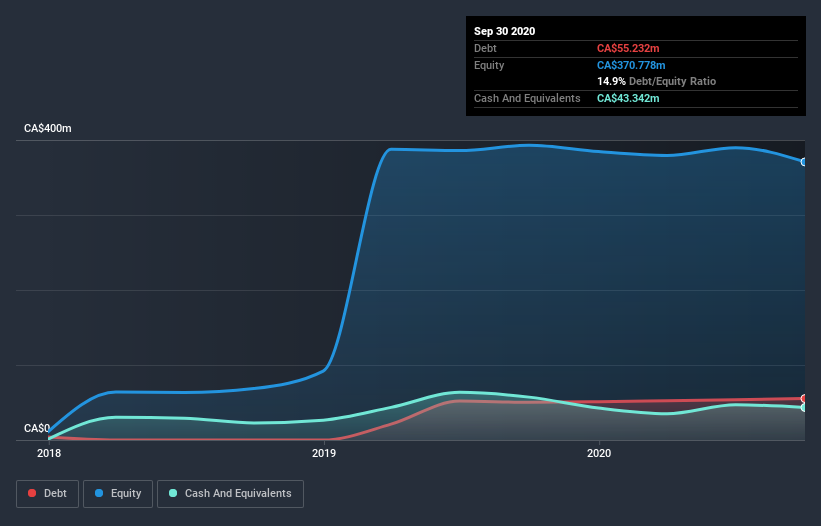
Task: Click the teal Cash legend dot
Action: 173,493
